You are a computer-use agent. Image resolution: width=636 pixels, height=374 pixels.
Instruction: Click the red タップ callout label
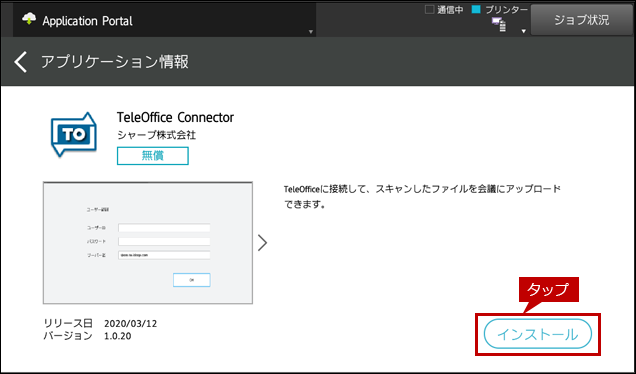(548, 289)
